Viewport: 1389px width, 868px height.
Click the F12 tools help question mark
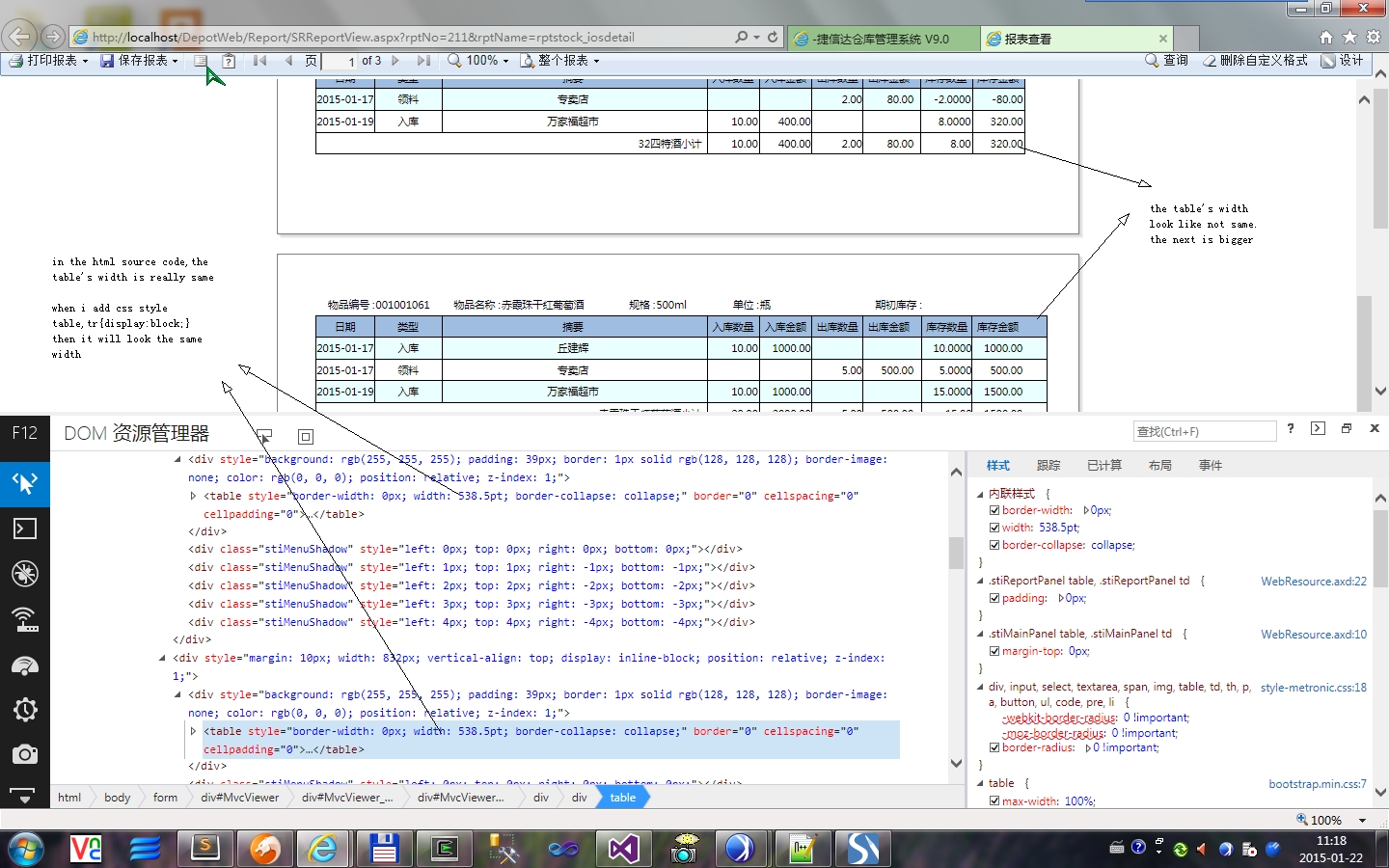[1291, 428]
